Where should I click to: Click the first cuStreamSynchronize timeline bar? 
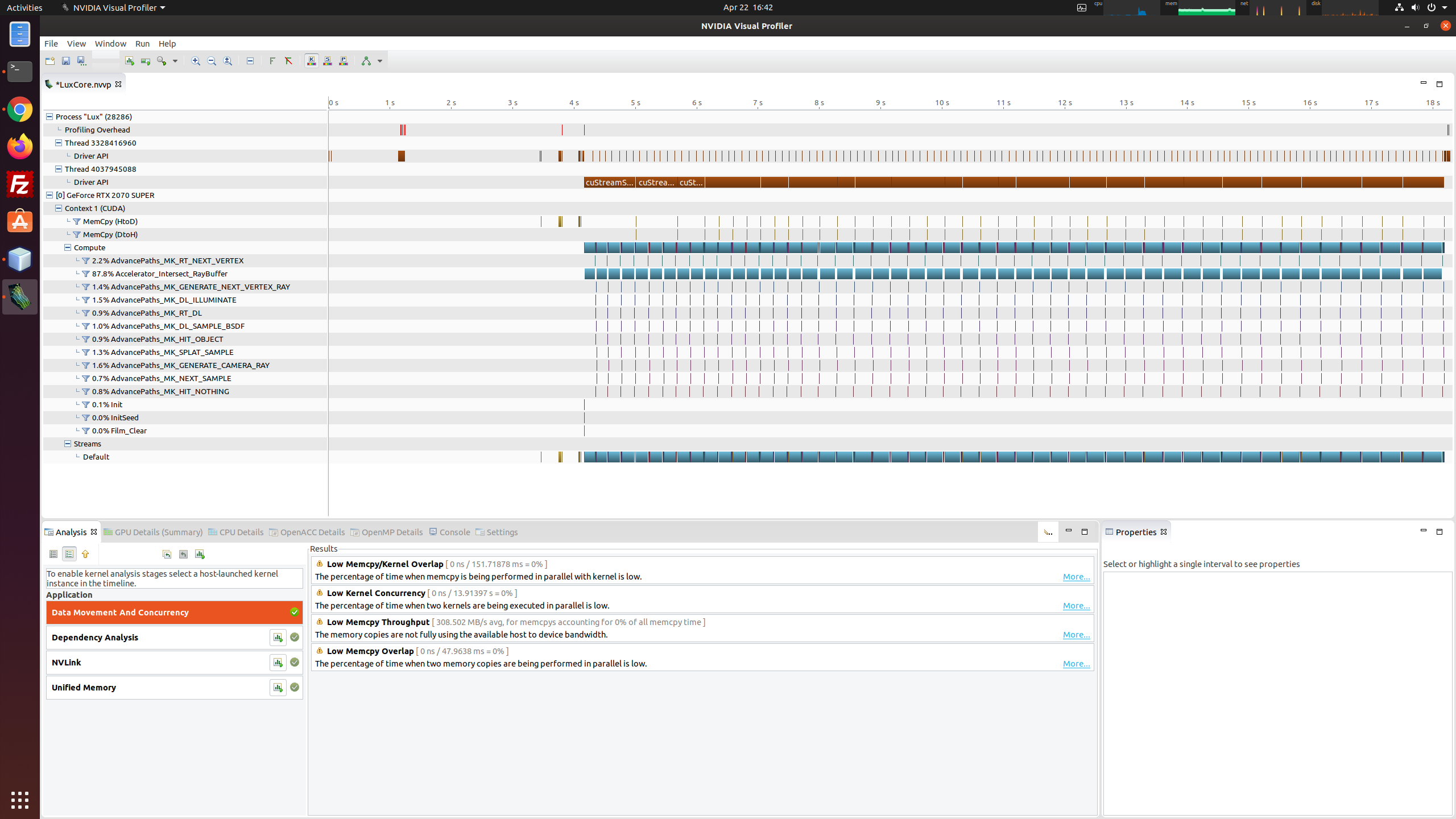[609, 182]
